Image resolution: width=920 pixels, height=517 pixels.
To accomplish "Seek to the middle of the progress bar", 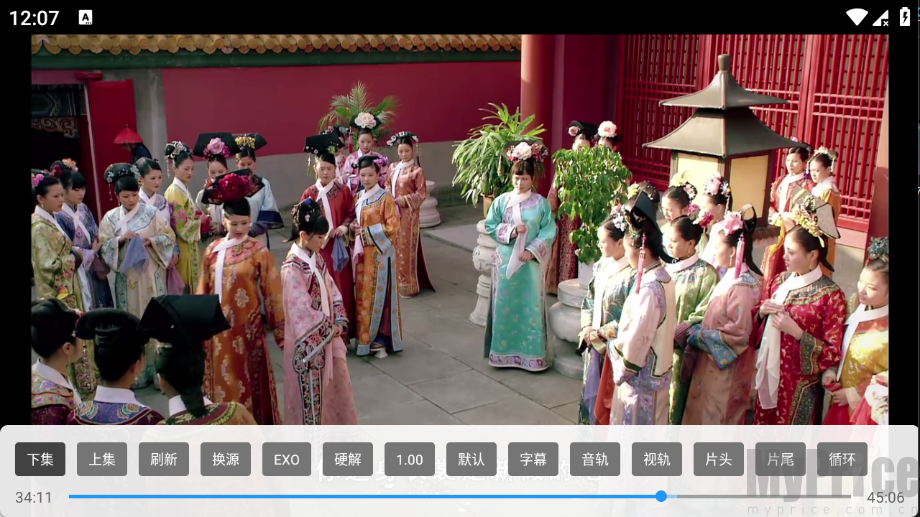I will coord(459,496).
